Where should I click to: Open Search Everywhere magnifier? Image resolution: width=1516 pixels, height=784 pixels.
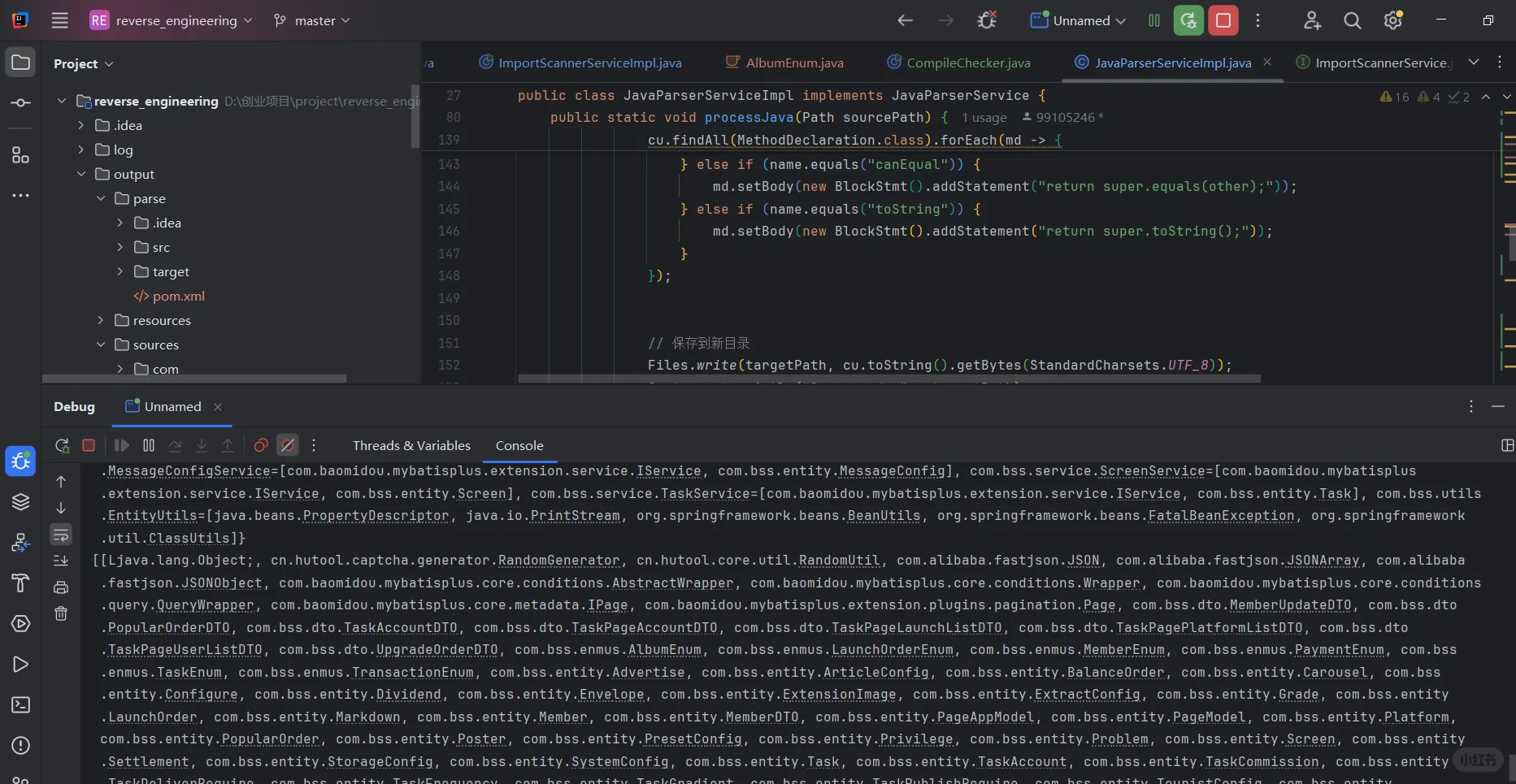click(x=1352, y=20)
